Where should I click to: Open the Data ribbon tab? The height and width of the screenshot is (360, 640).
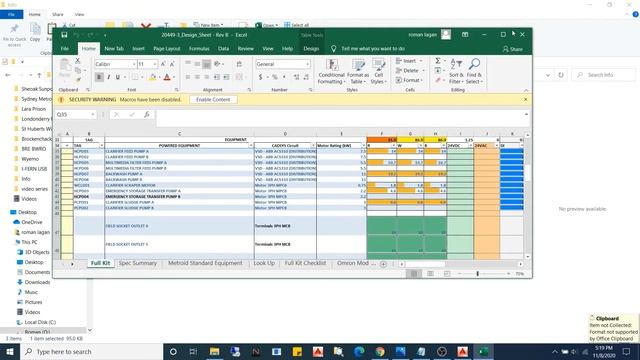[223, 49]
